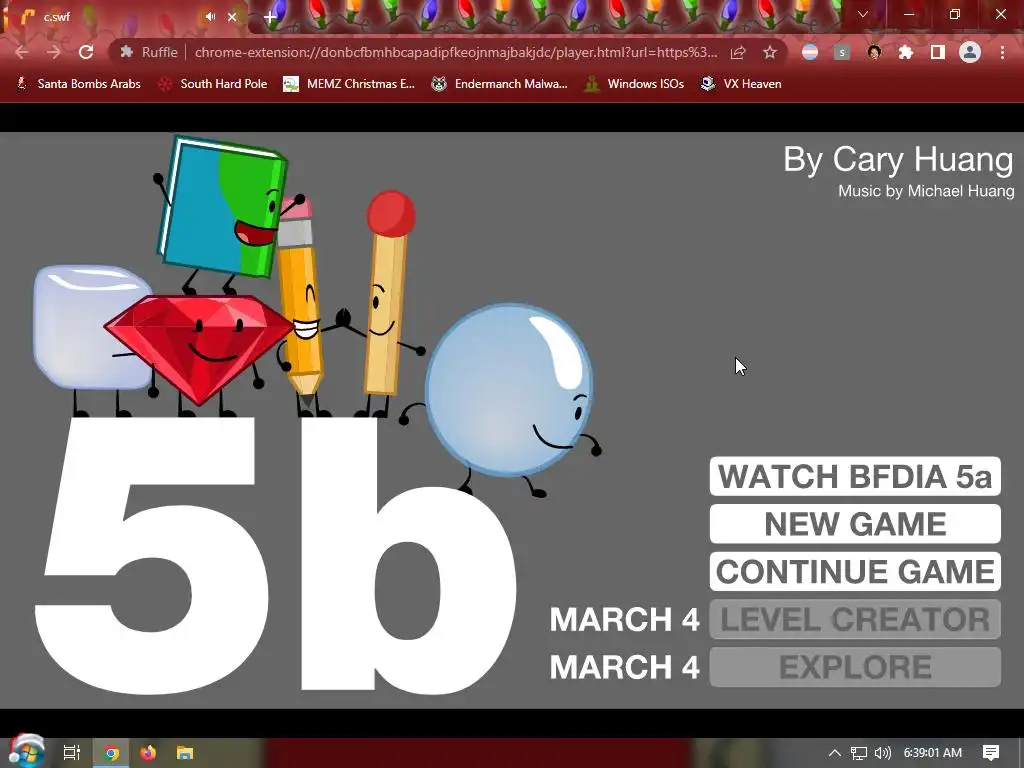The width and height of the screenshot is (1024, 768).
Task: Click the gray S extension icon
Action: [x=842, y=52]
